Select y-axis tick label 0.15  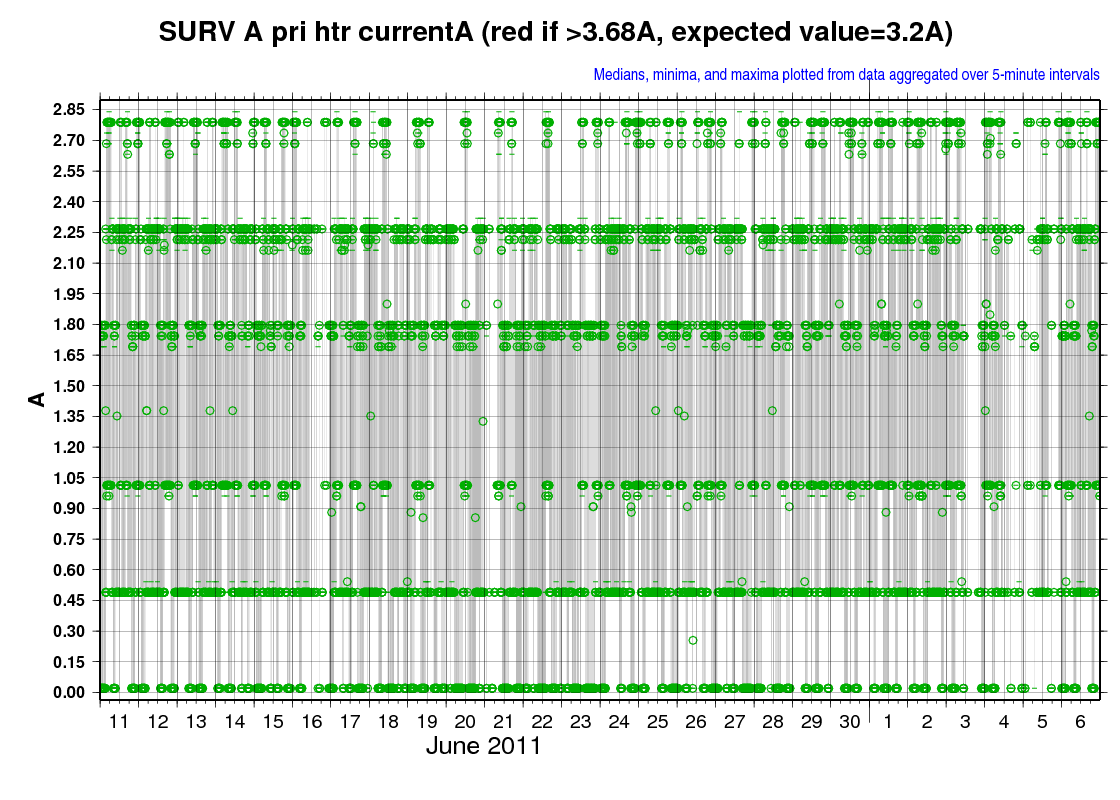point(69,663)
